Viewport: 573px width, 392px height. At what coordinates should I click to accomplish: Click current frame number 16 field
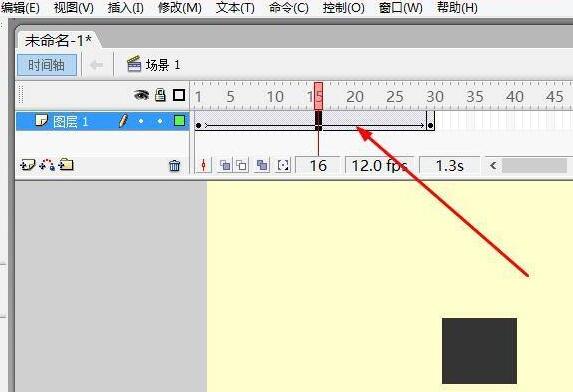point(318,165)
